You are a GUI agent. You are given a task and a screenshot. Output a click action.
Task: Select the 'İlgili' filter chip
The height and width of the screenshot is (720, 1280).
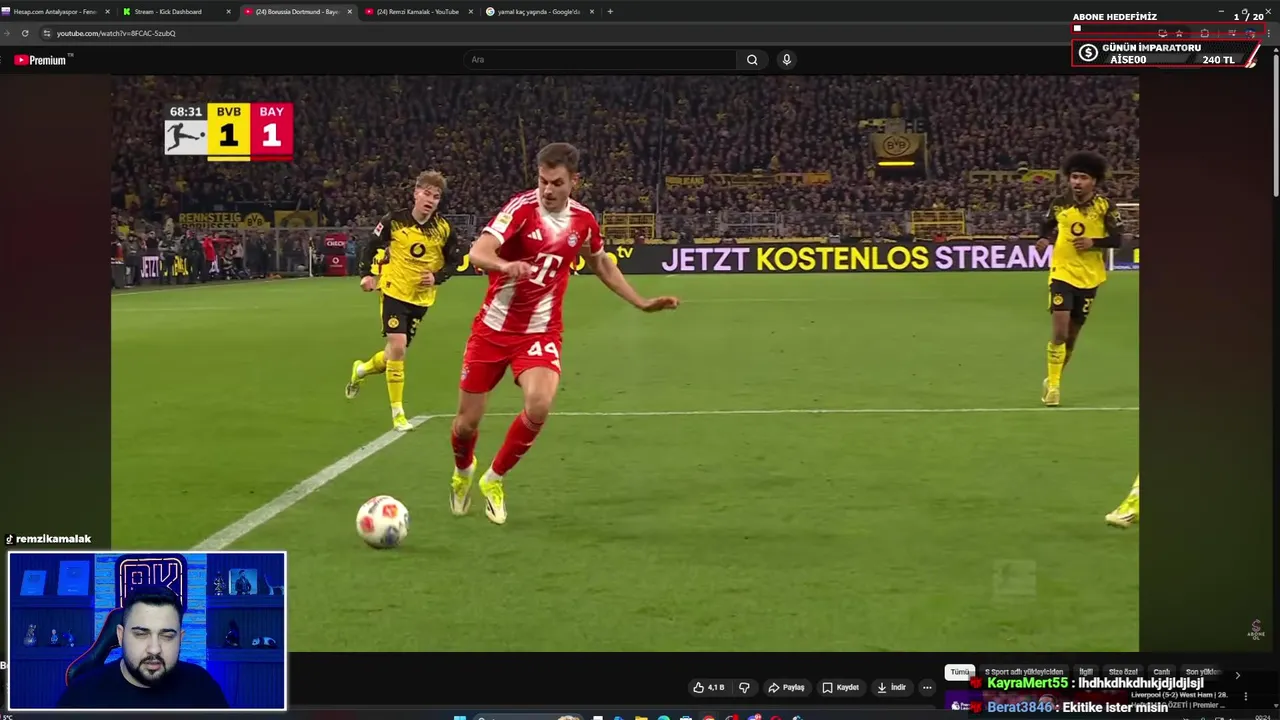click(x=1086, y=672)
